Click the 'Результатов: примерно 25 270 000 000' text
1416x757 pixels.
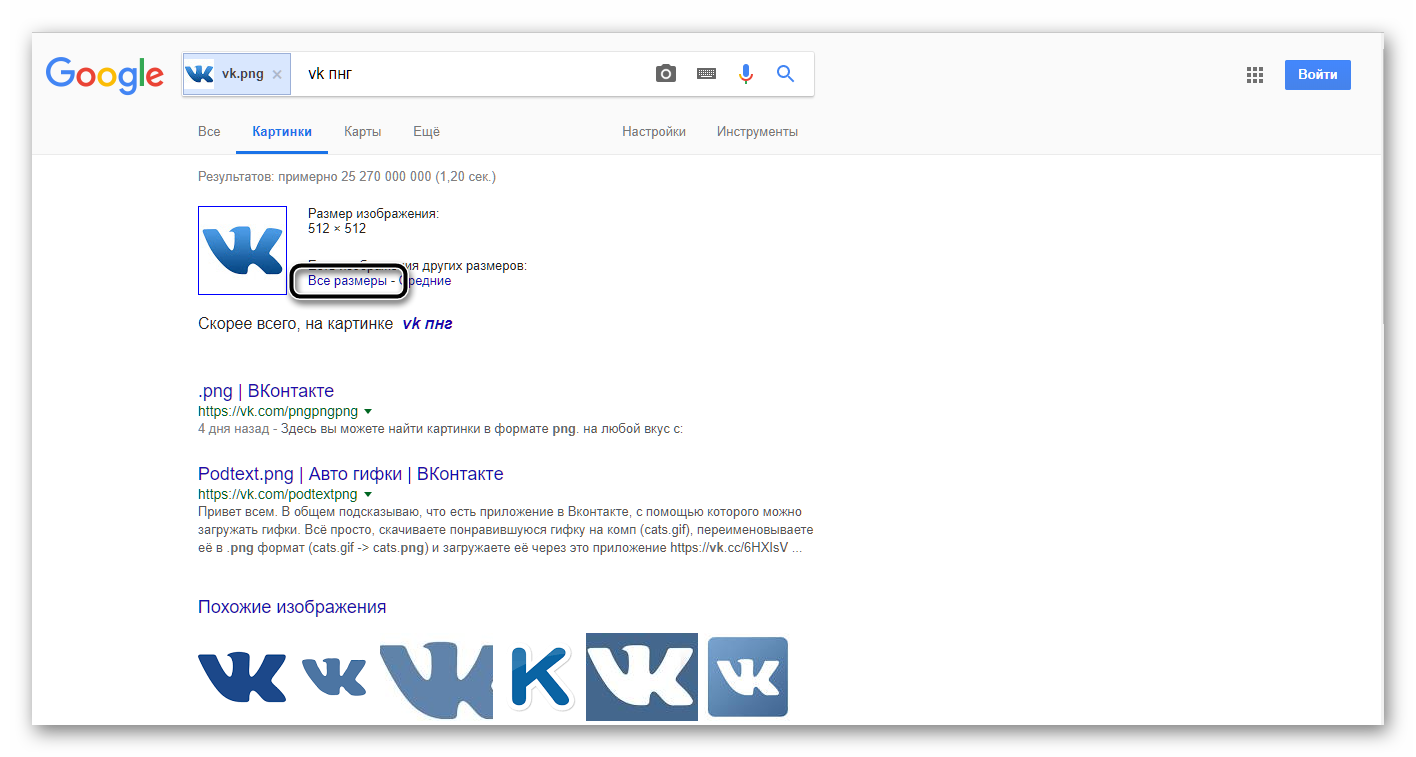tap(315, 177)
